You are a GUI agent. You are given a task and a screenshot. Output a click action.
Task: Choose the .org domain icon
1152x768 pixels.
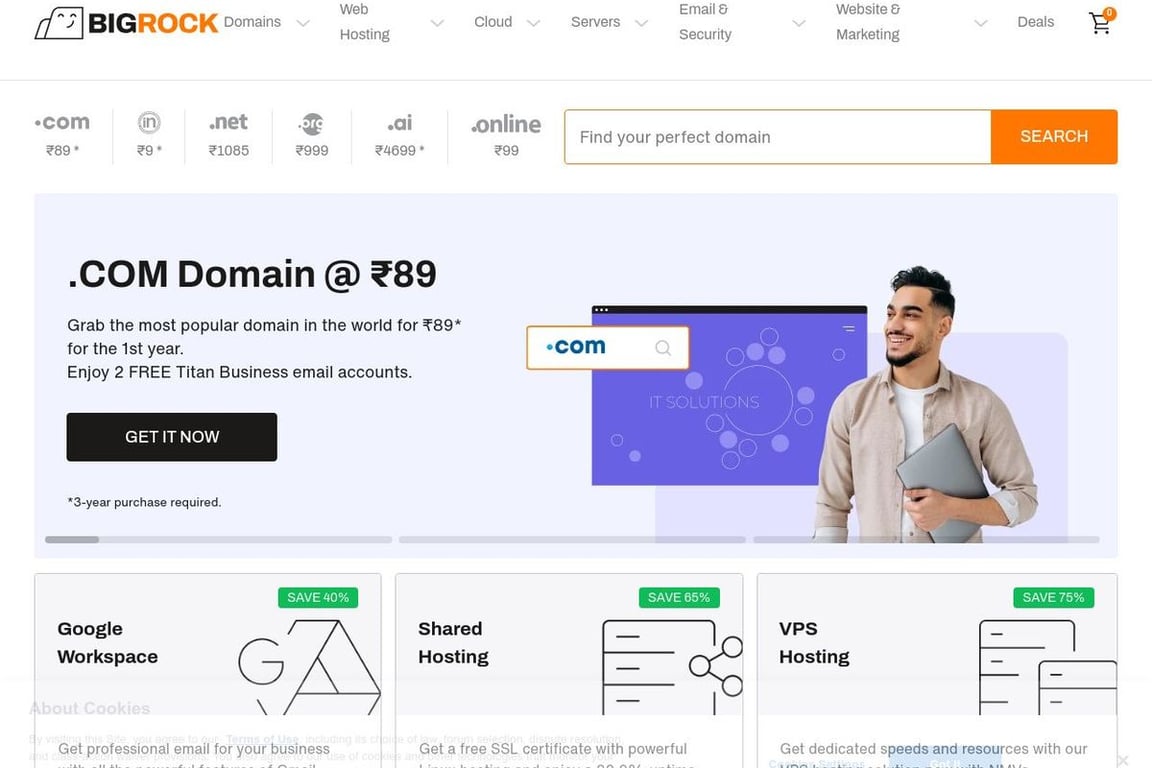pos(312,123)
